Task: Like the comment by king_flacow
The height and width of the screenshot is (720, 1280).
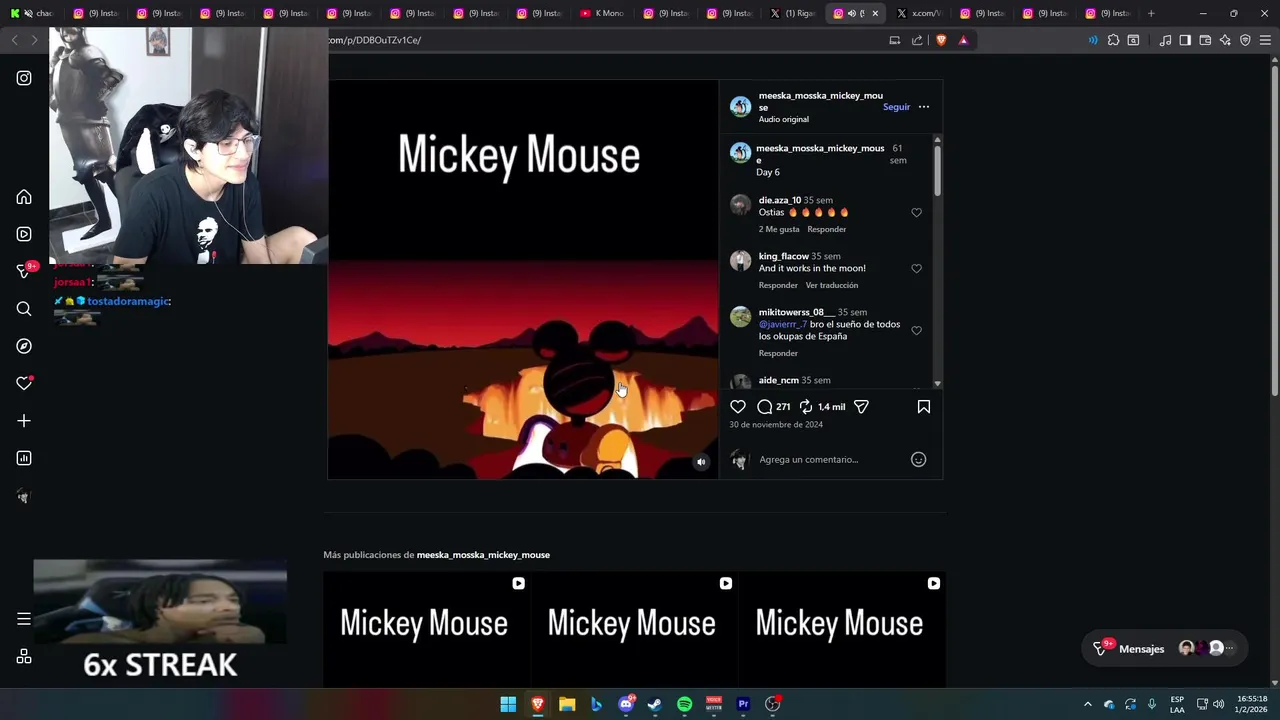Action: [916, 269]
